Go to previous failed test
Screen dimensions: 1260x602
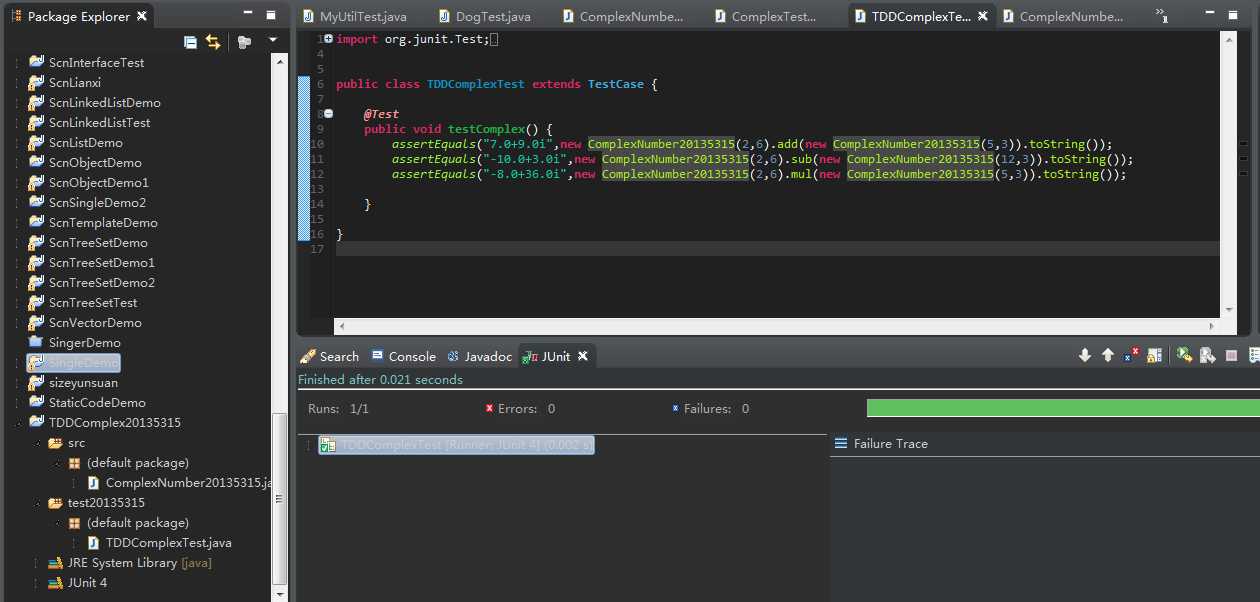[x=1108, y=355]
